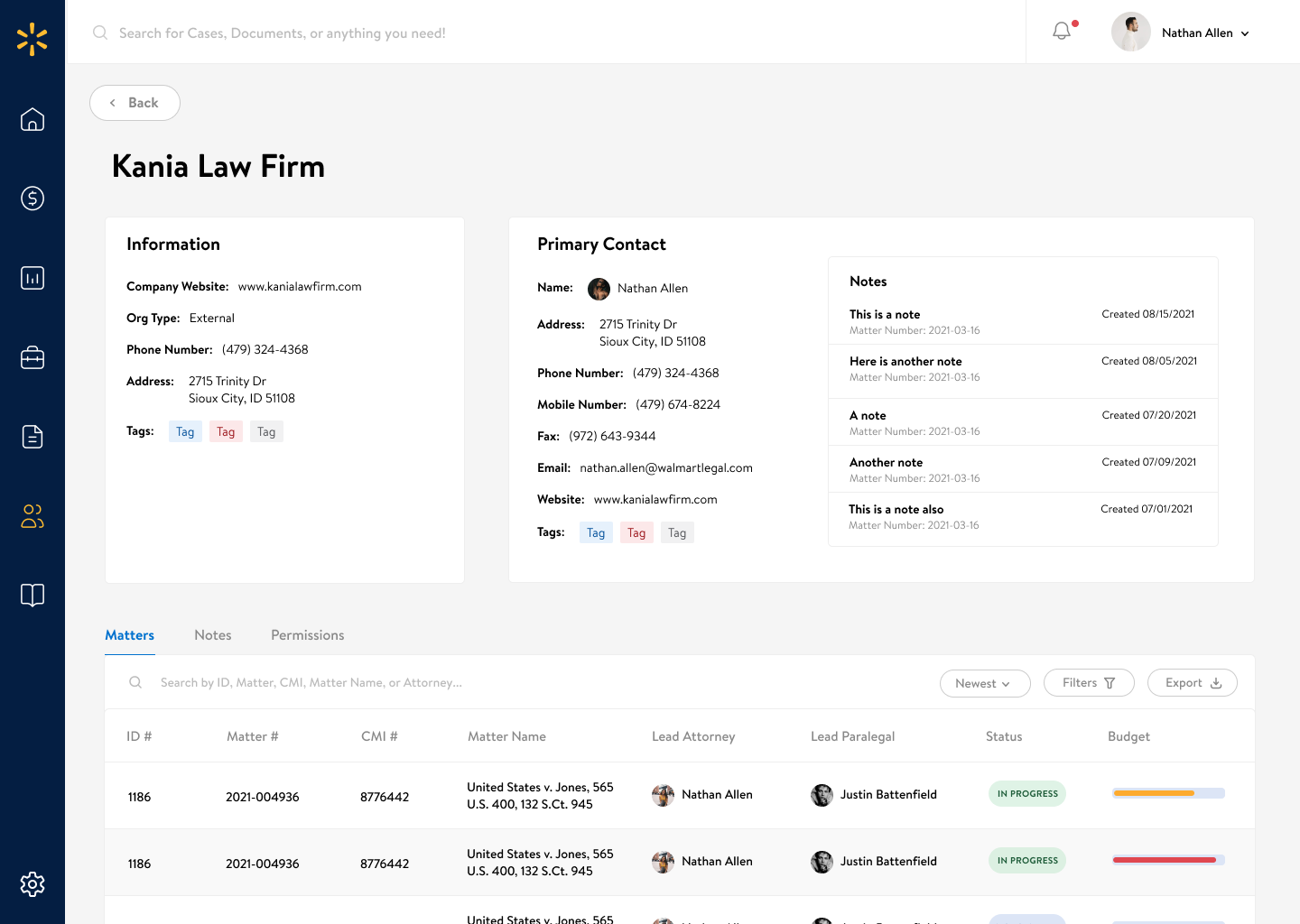Sort by the Matter # column header
1300x924 pixels.
tap(253, 736)
